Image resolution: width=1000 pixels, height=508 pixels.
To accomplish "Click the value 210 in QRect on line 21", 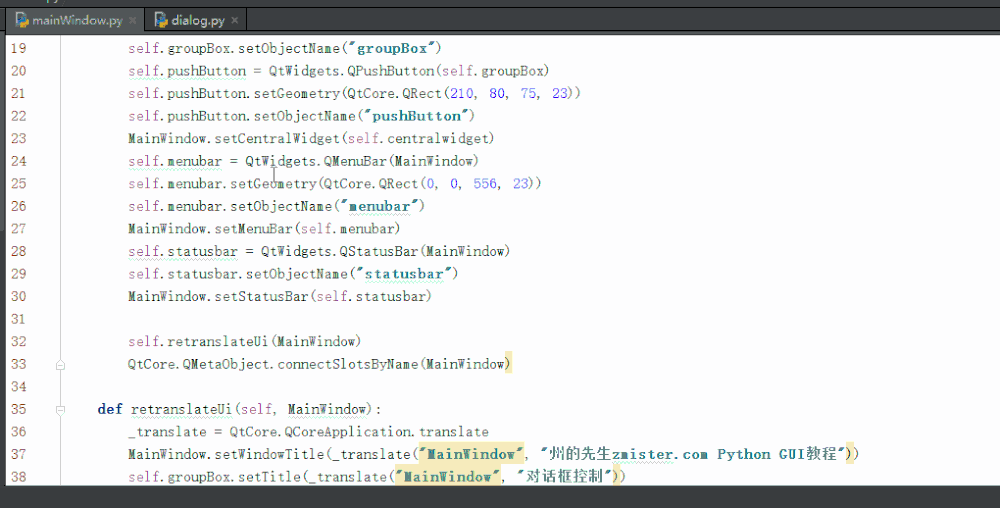I will (462, 93).
